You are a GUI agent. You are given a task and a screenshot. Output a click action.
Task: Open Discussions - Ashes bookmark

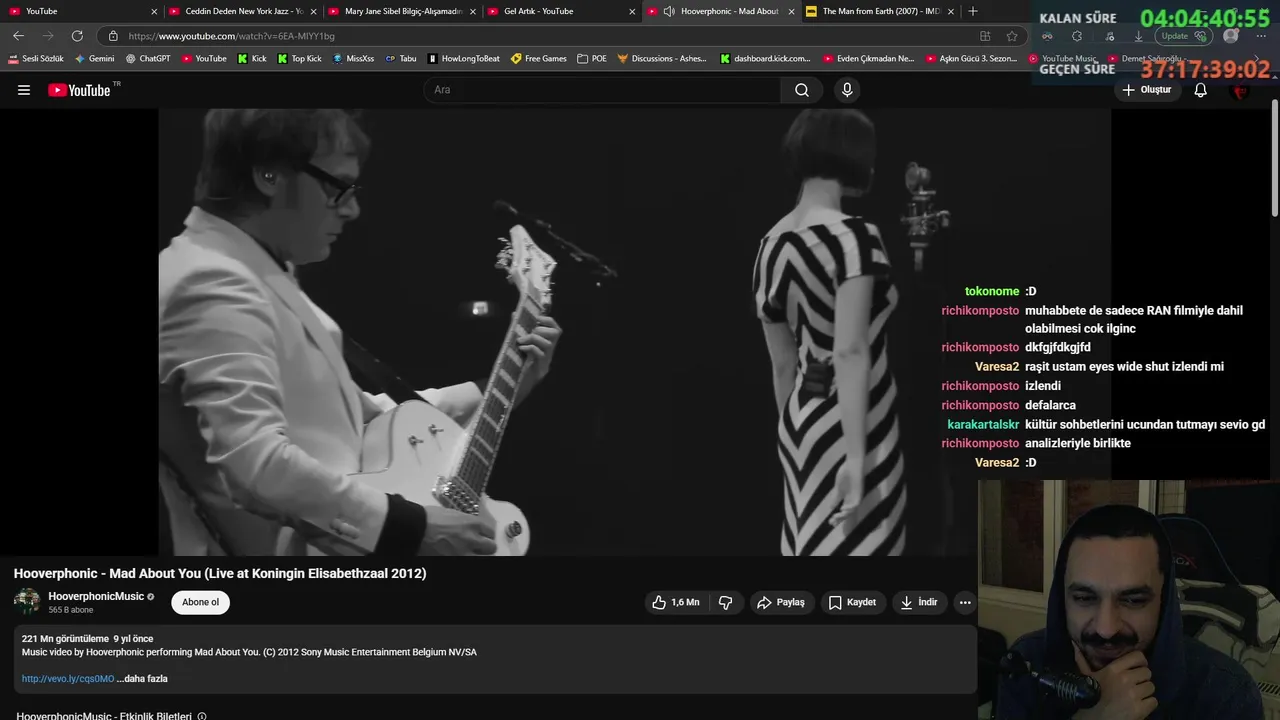coord(662,59)
